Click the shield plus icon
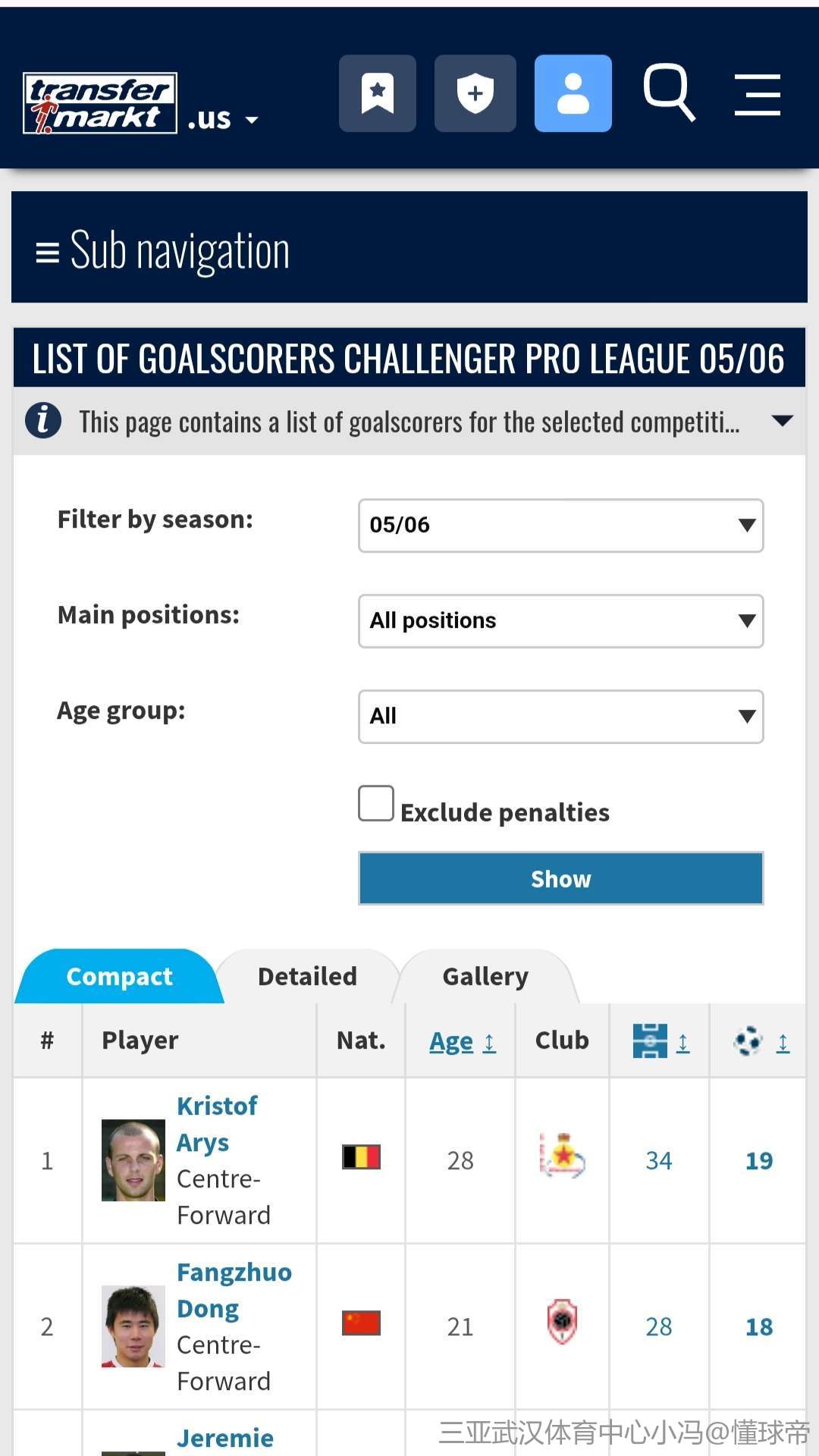Screen dimensions: 819x1456 [x=475, y=93]
